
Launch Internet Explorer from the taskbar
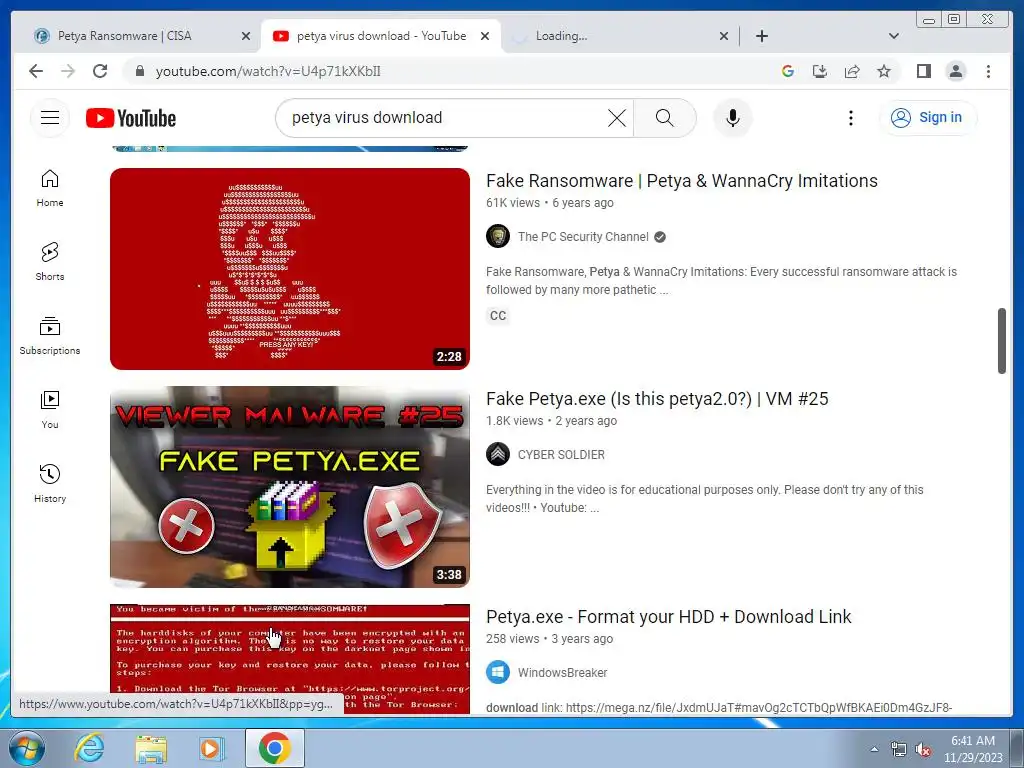[89, 748]
